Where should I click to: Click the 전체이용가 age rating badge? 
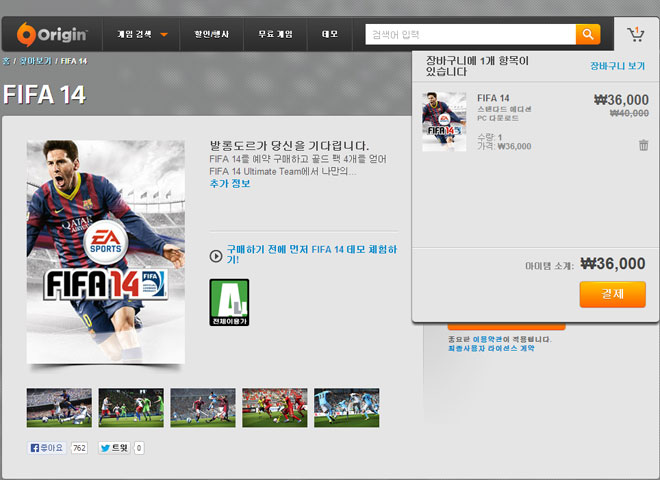pyautogui.click(x=229, y=302)
